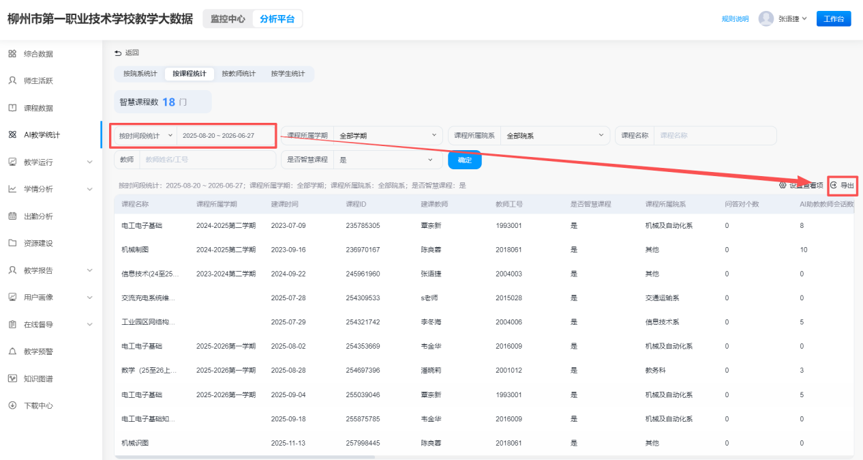Screen dimensions: 863x460
Task: Switch to 分析平台 tab
Action: tap(277, 19)
